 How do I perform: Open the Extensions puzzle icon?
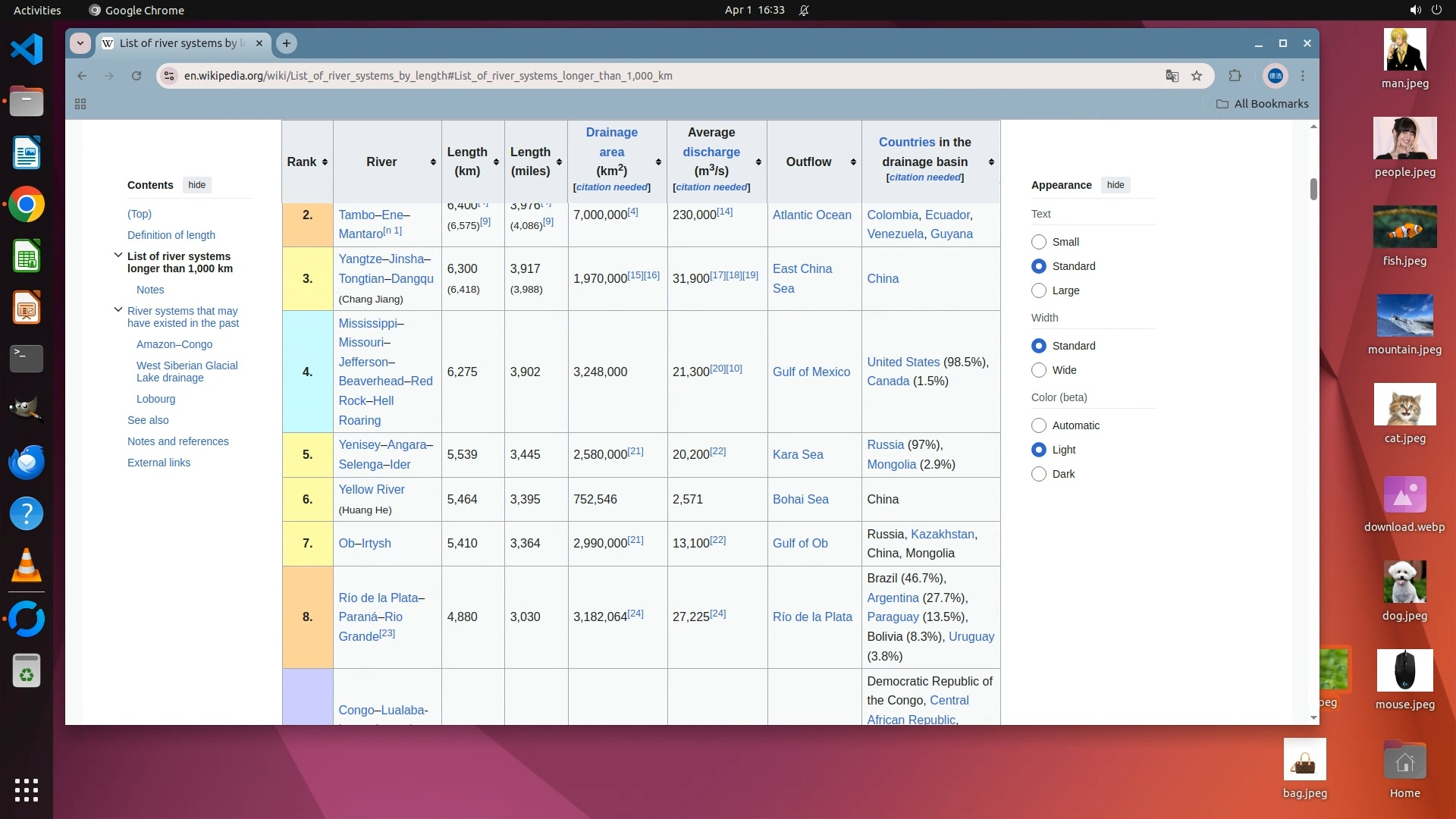coord(1235,76)
